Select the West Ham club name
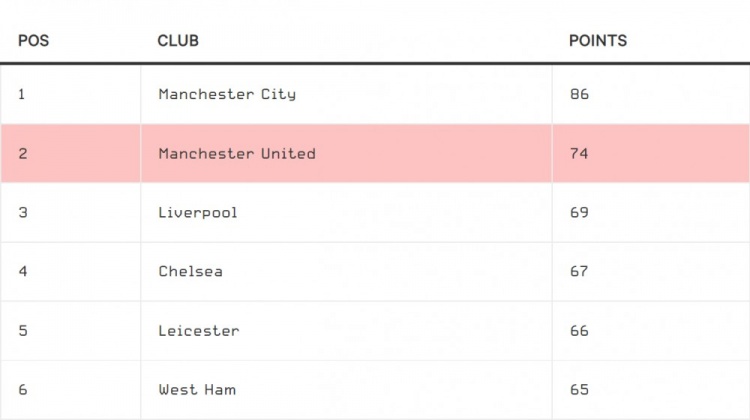 pos(197,390)
